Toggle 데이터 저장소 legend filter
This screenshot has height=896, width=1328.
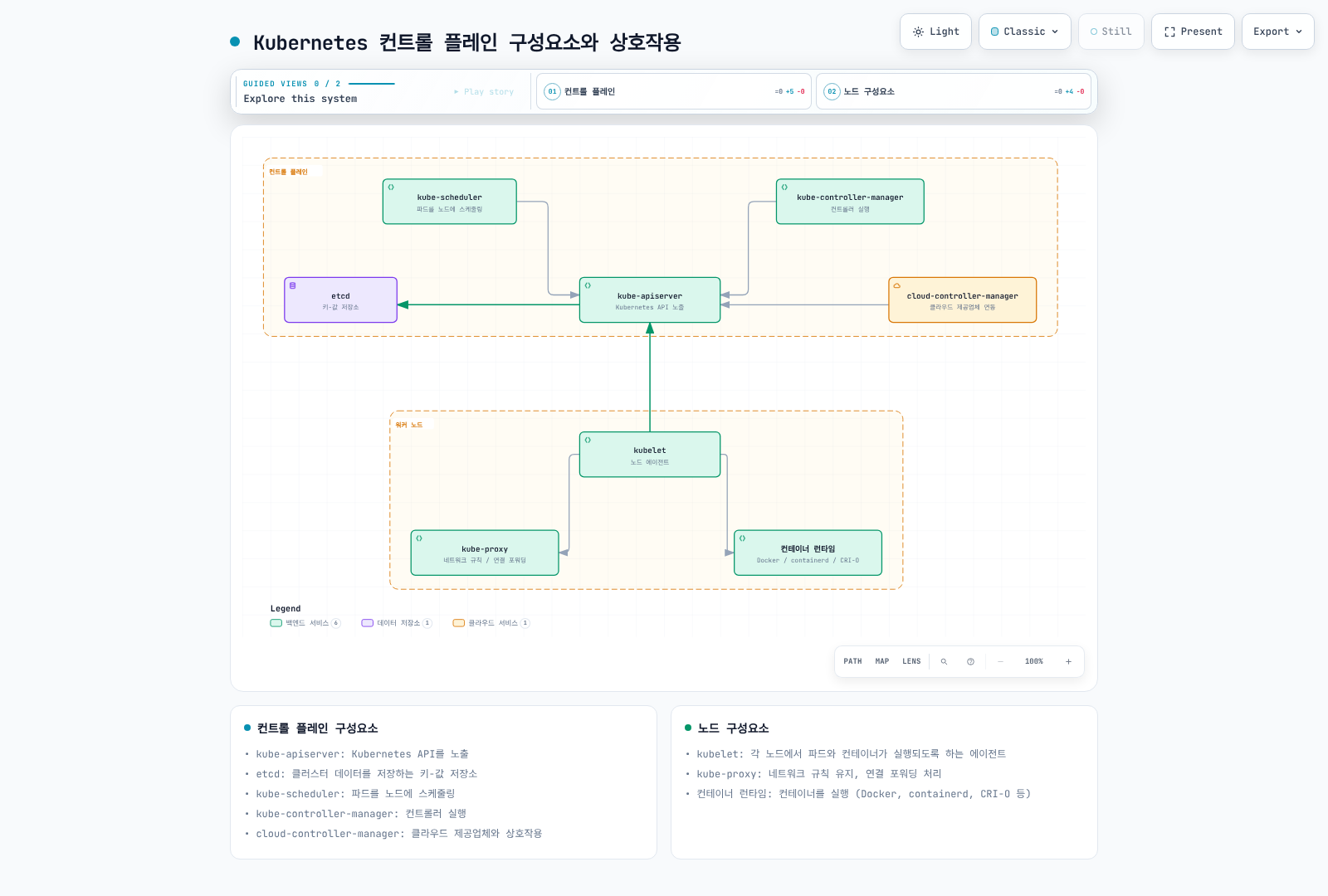click(x=397, y=623)
